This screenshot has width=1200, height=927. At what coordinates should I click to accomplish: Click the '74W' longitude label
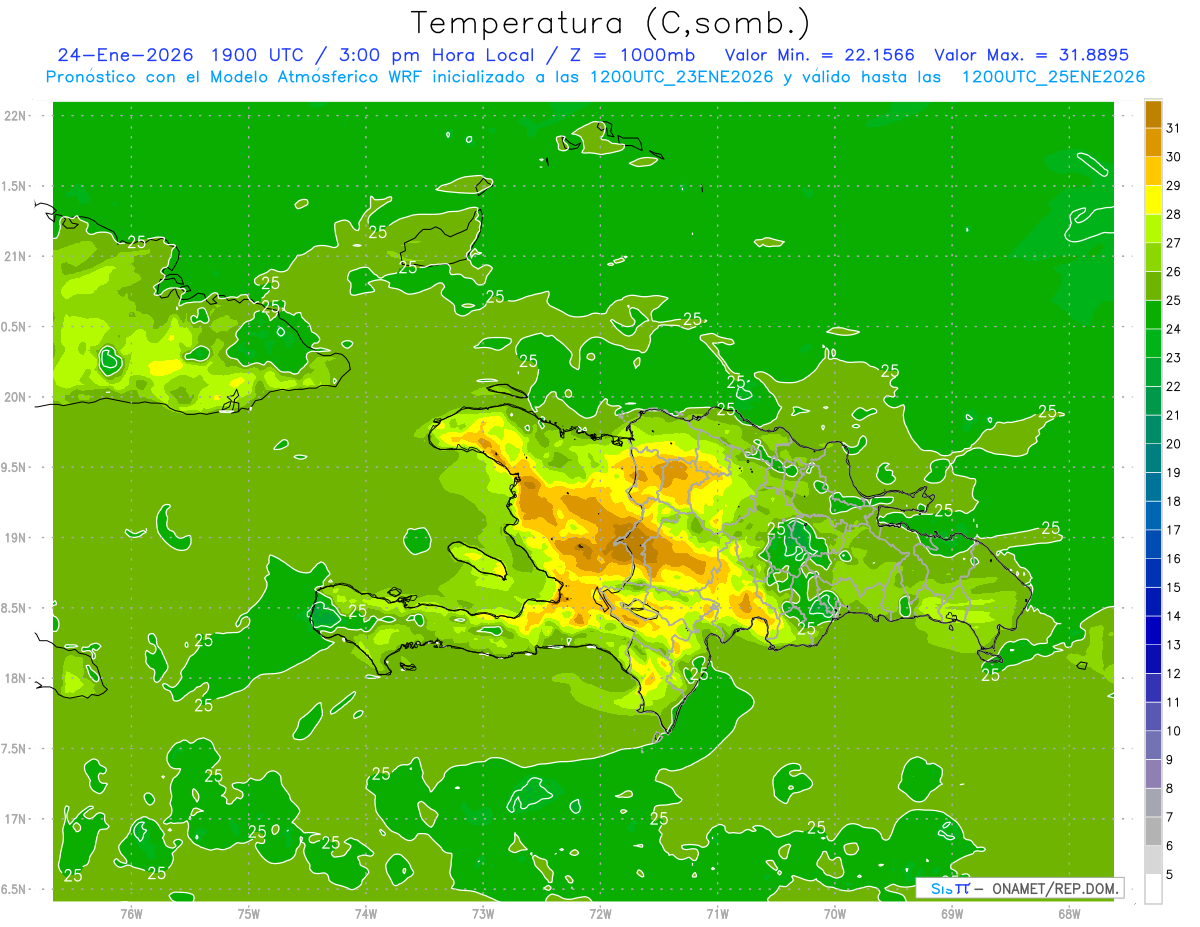pyautogui.click(x=365, y=913)
